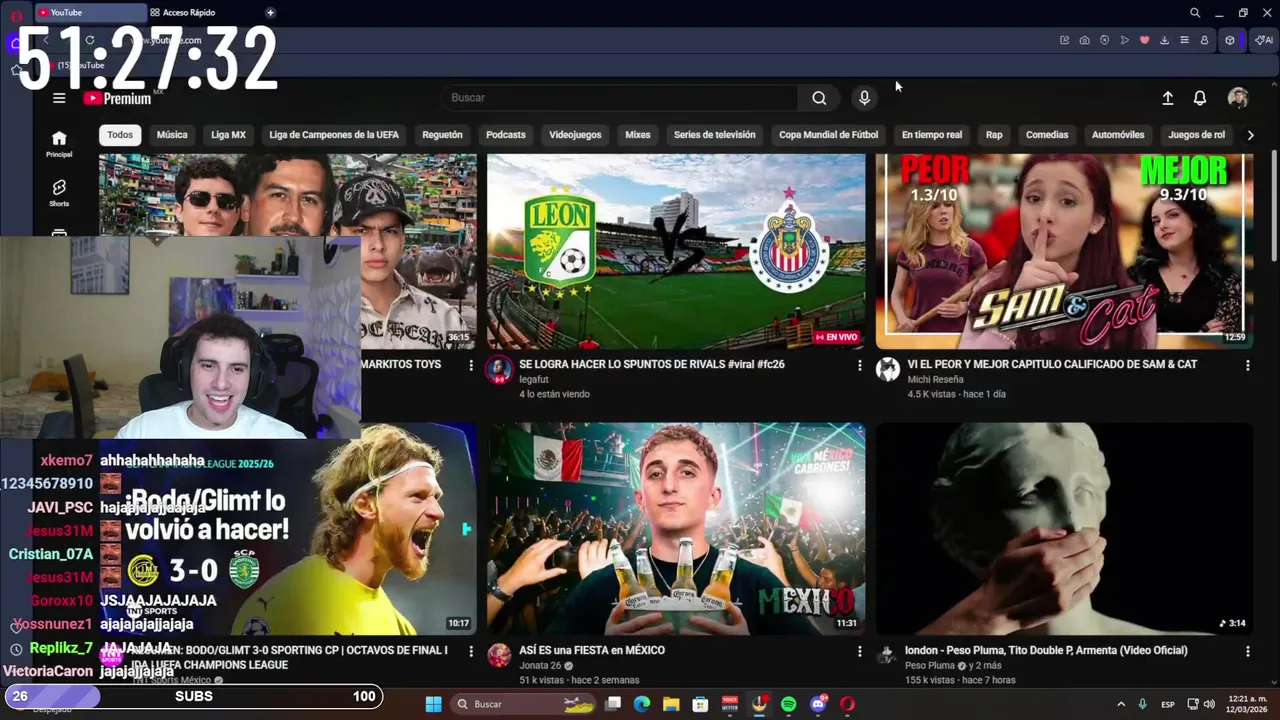Open options for Bodo/Glimt video
This screenshot has width=1280, height=720.
pos(471,651)
